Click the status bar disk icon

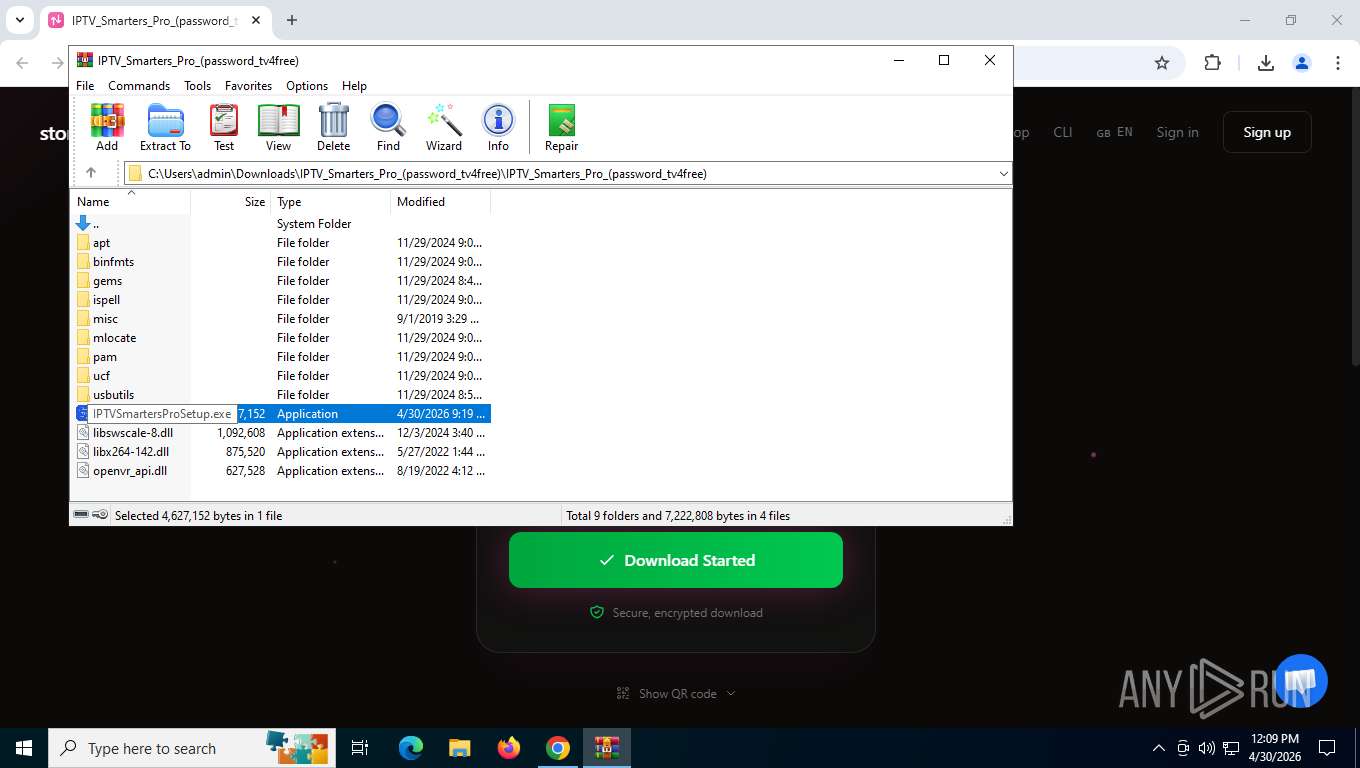tap(81, 515)
